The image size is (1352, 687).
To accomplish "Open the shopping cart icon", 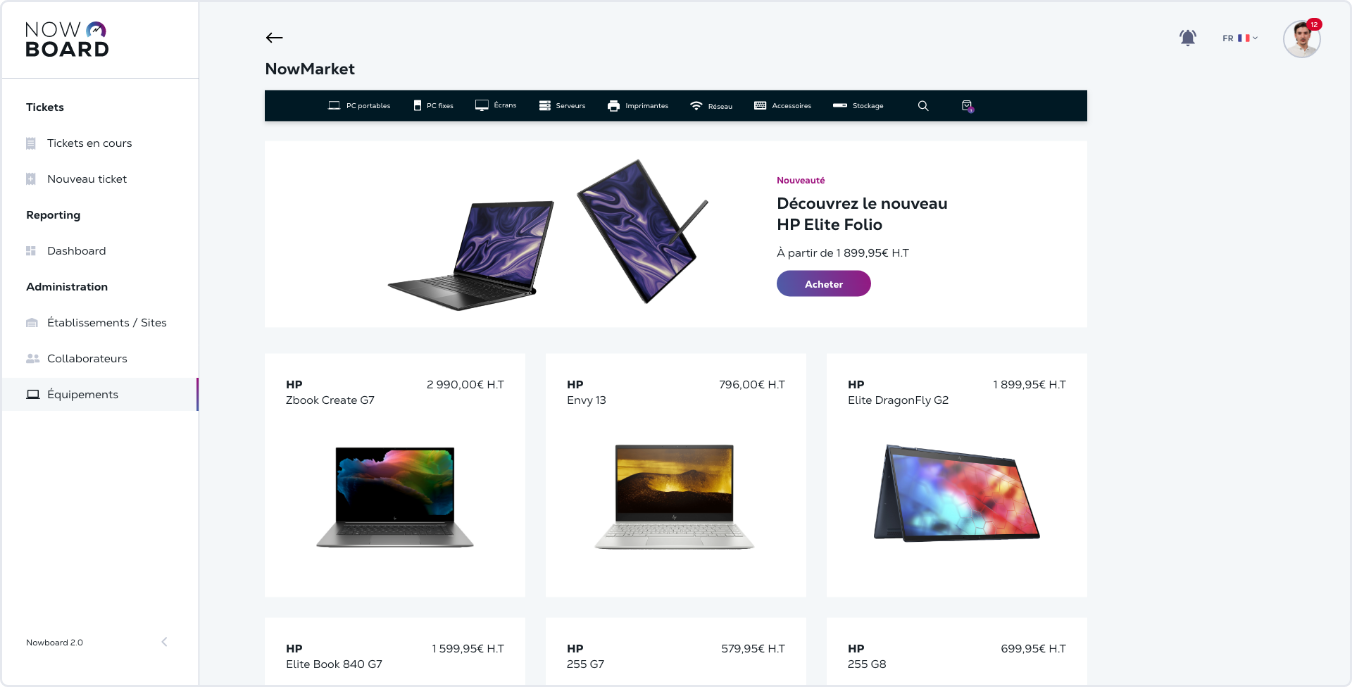I will tap(967, 106).
